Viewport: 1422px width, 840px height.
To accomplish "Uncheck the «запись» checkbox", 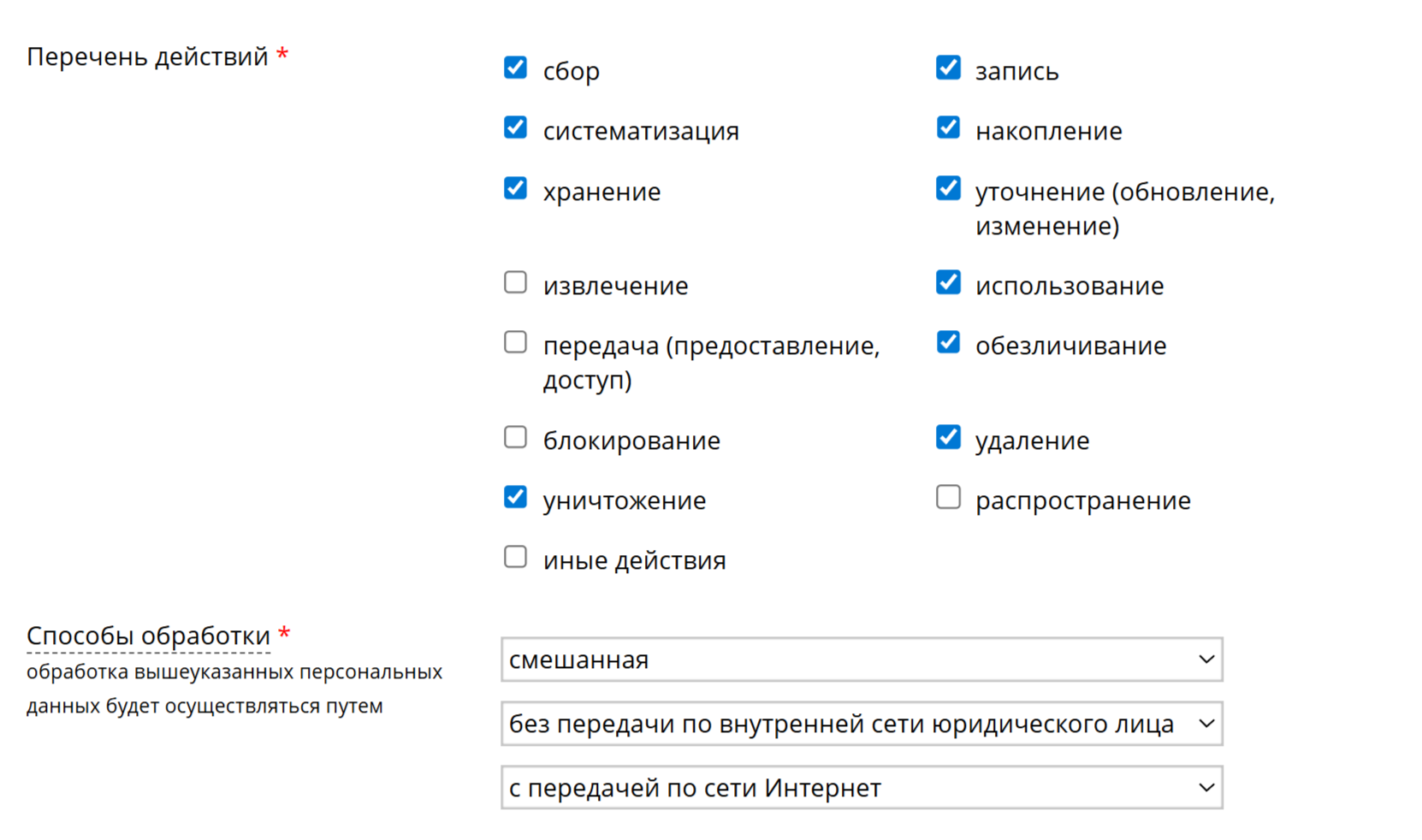I will [x=948, y=68].
